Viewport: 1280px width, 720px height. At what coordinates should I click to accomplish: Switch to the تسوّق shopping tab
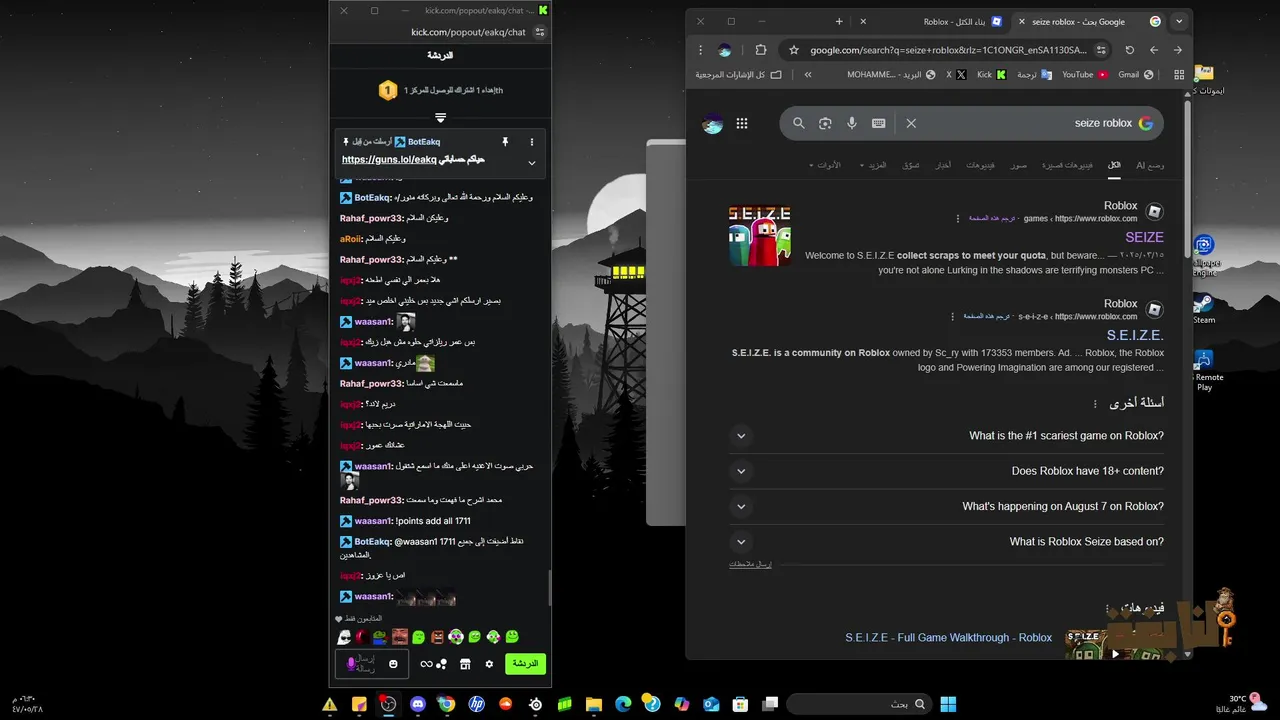[911, 165]
